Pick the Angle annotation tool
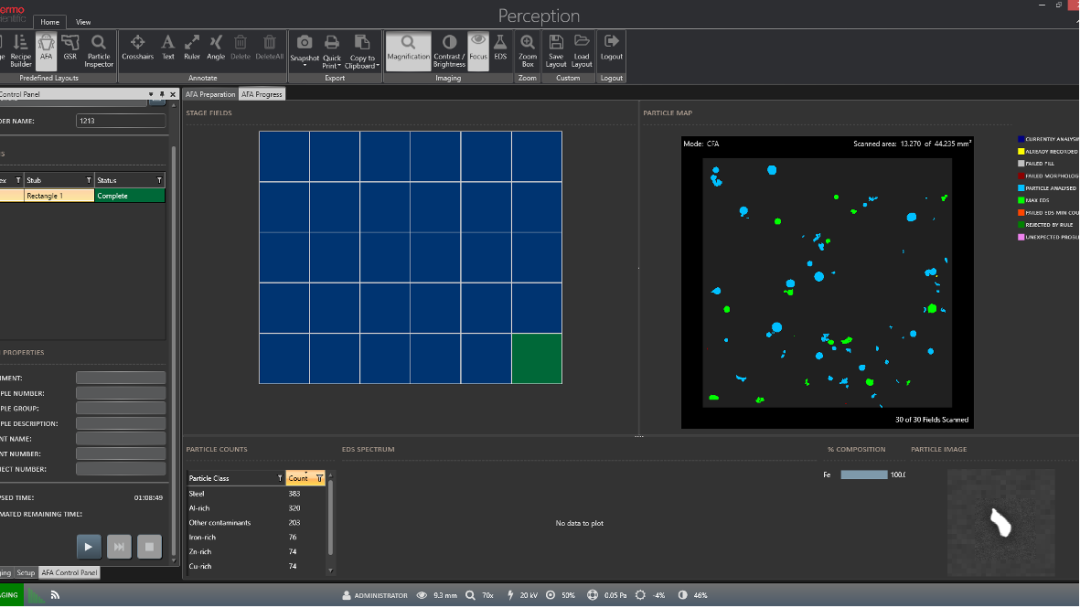Image resolution: width=1080 pixels, height=608 pixels. tap(216, 48)
